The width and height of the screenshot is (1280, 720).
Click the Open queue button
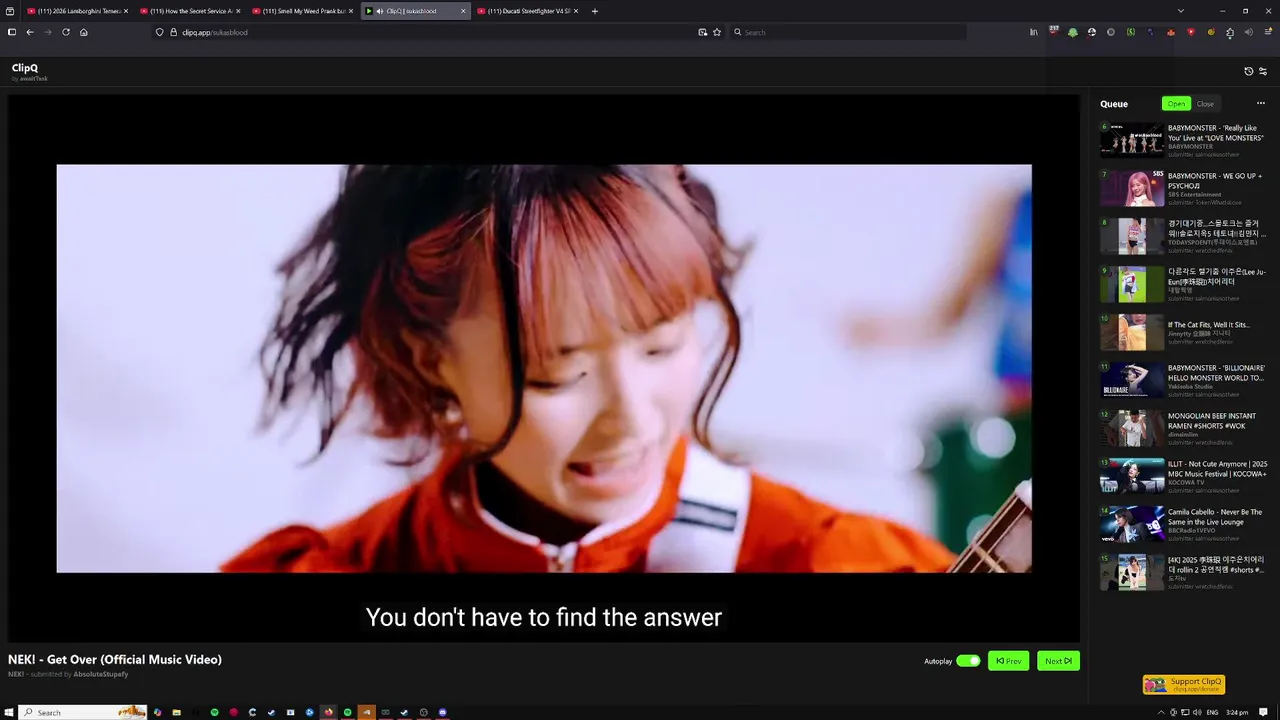1176,104
